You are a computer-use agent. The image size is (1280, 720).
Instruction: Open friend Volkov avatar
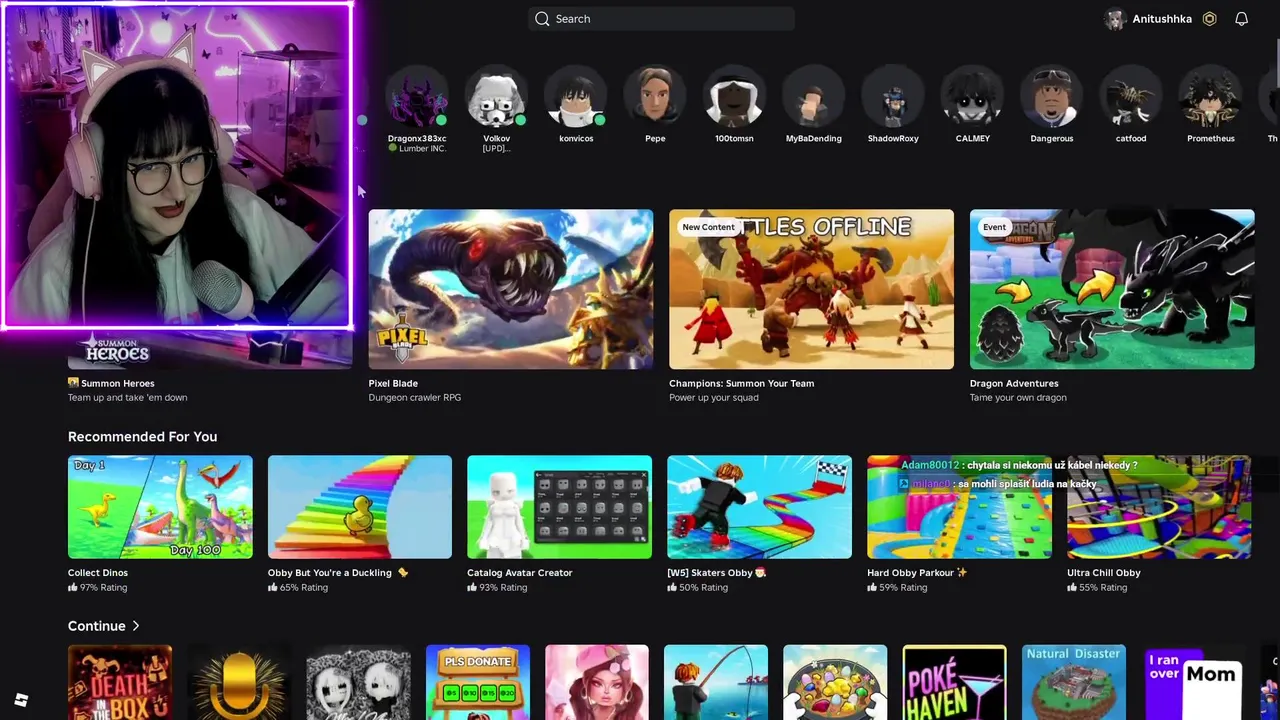click(496, 99)
